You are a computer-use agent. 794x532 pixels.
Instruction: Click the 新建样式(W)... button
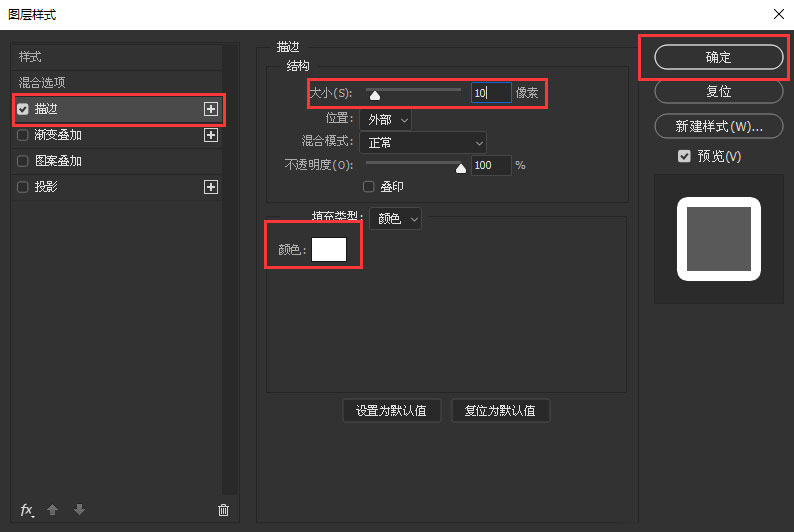coord(719,127)
